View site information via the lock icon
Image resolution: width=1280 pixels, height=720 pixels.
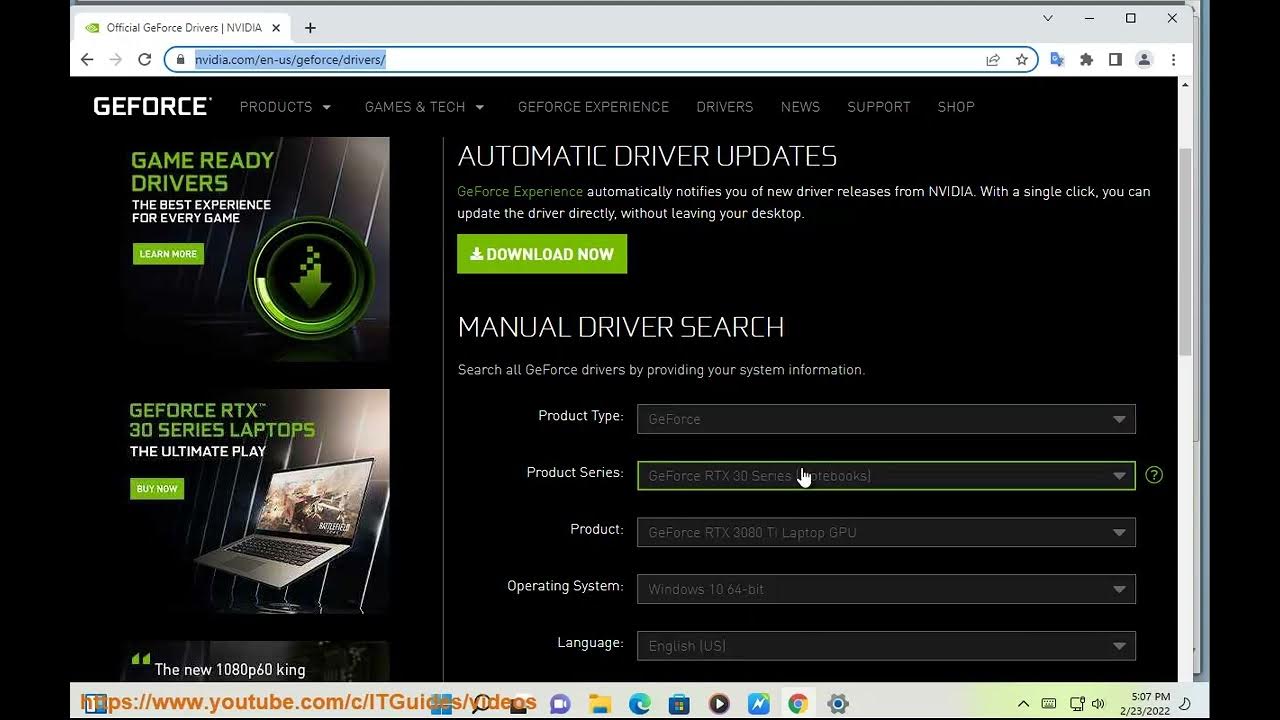[180, 60]
